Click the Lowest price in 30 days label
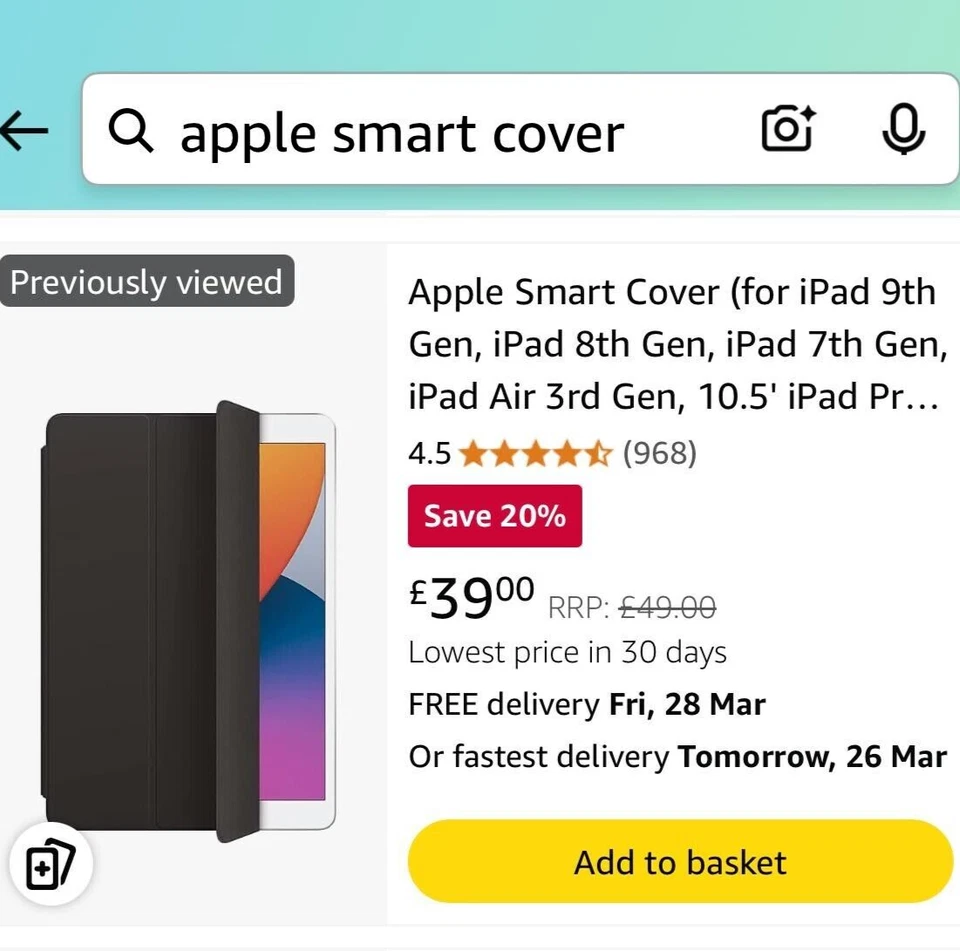Viewport: 960px width, 951px height. (567, 652)
